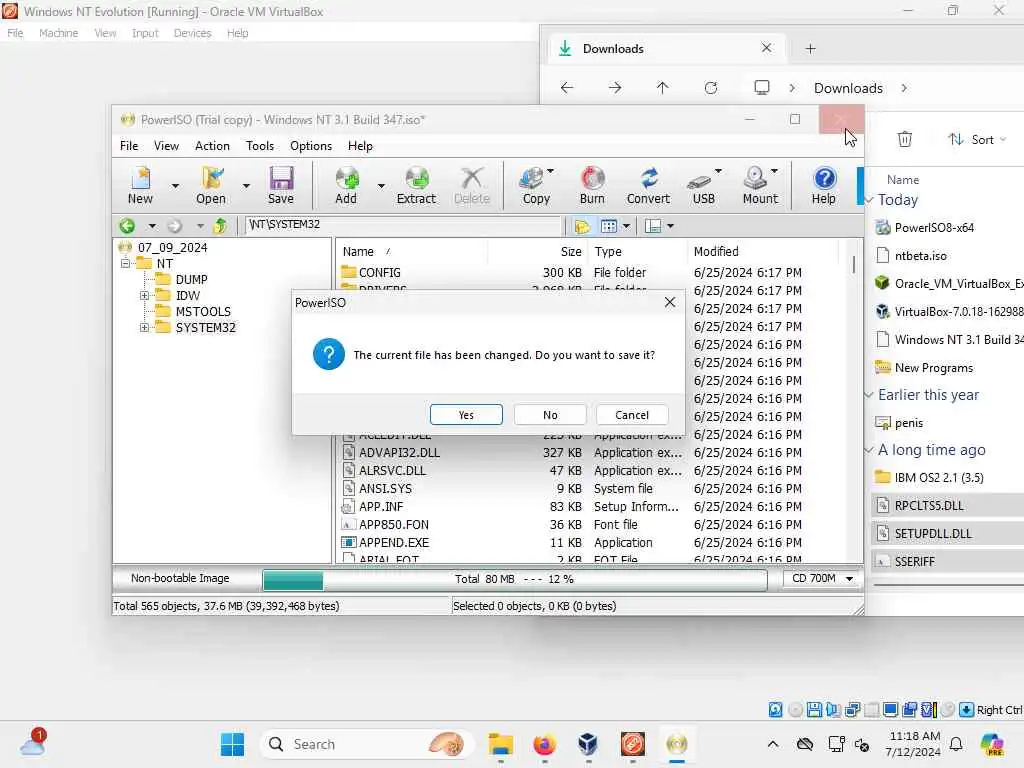This screenshot has height=768, width=1024.
Task: Click the Mount toolbar icon
Action: pyautogui.click(x=758, y=185)
